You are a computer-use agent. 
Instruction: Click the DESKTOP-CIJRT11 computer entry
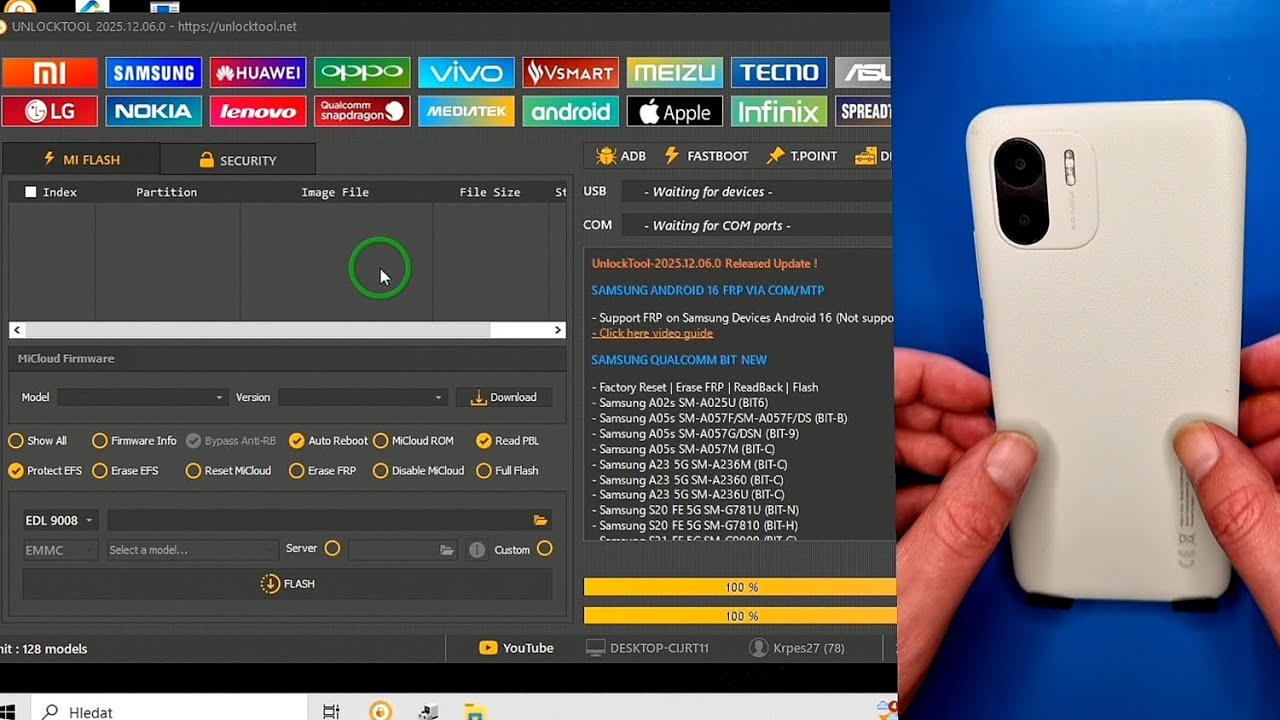tap(647, 648)
